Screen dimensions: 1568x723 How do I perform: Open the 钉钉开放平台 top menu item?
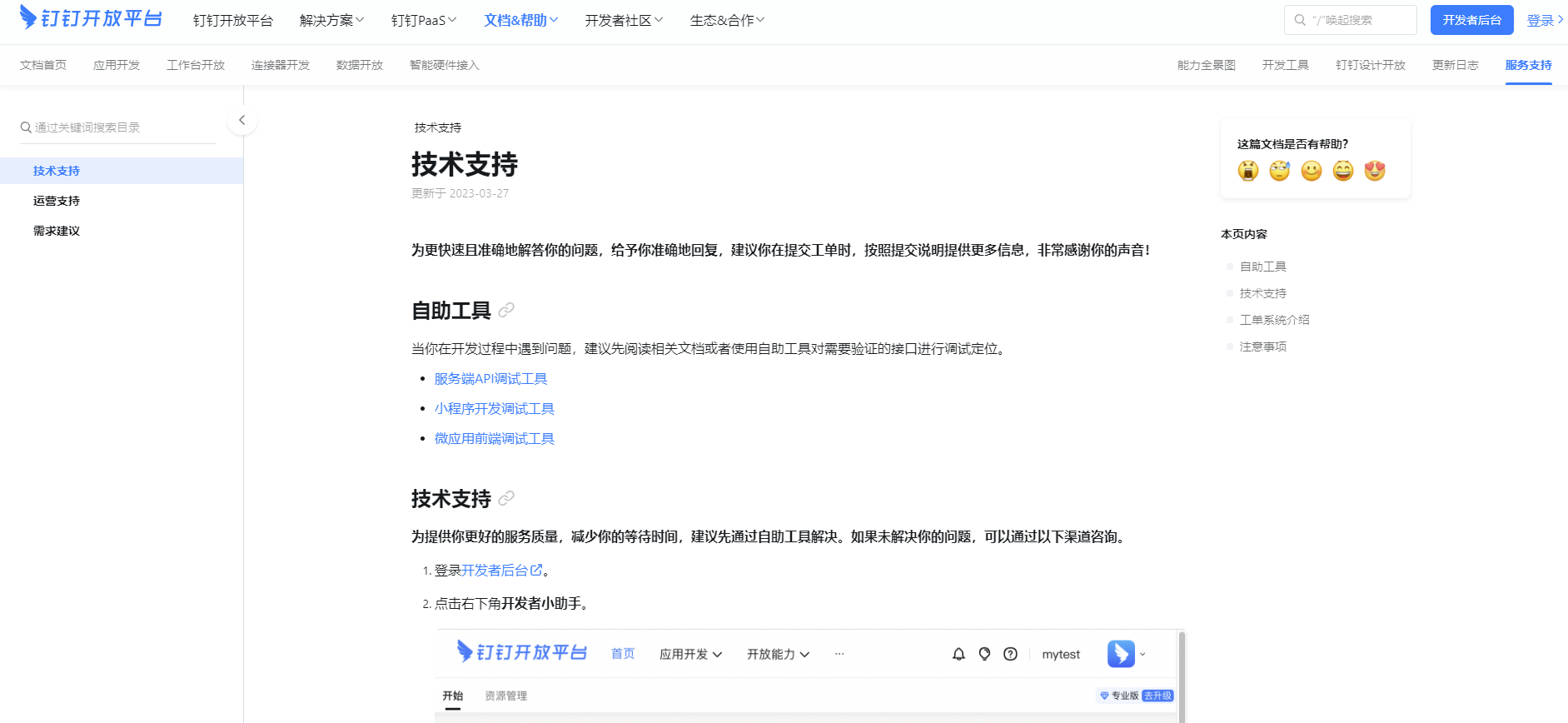click(x=233, y=20)
